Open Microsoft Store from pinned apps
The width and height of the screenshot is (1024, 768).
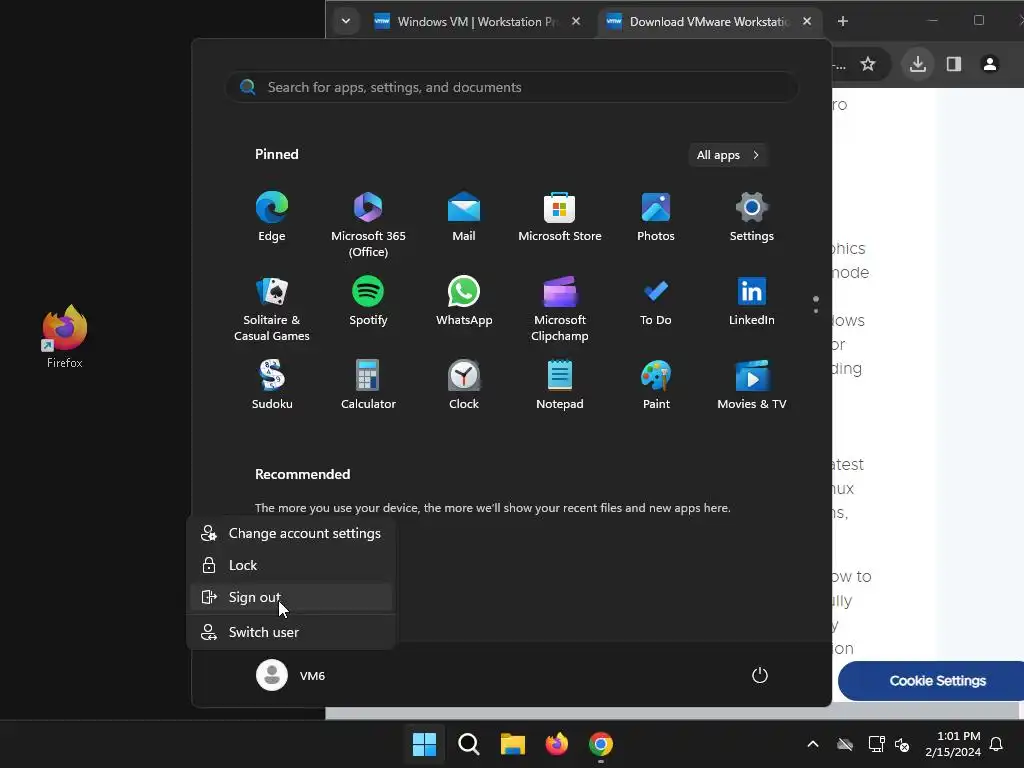click(x=560, y=217)
